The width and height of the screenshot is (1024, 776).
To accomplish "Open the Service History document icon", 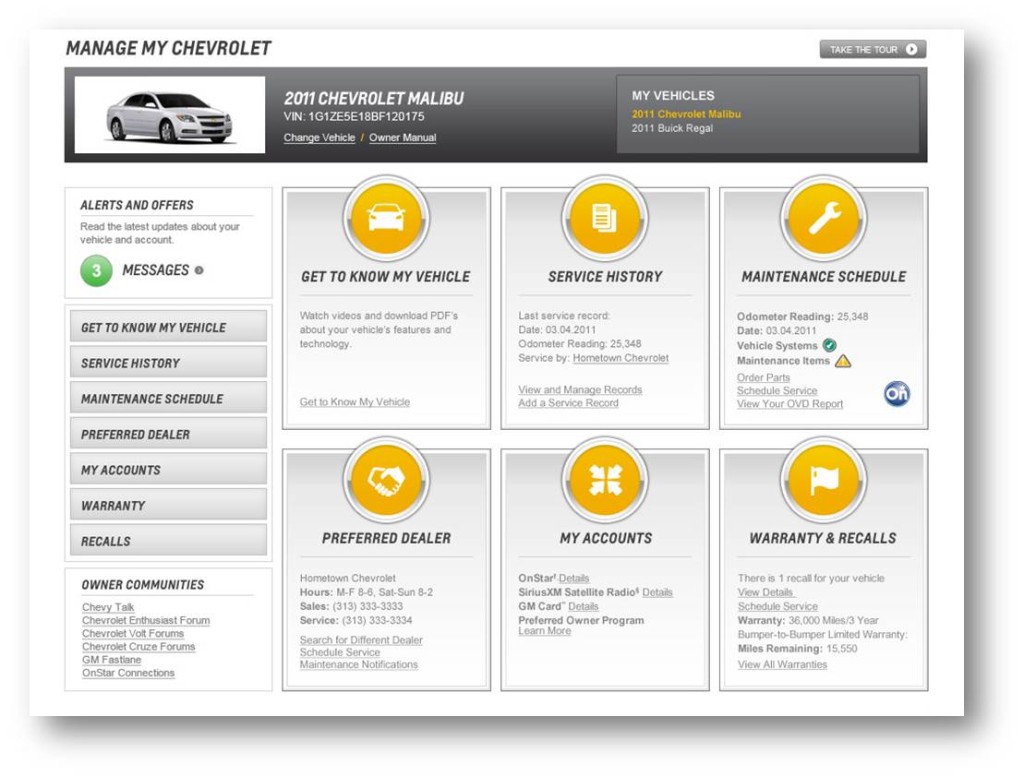I will tap(605, 218).
